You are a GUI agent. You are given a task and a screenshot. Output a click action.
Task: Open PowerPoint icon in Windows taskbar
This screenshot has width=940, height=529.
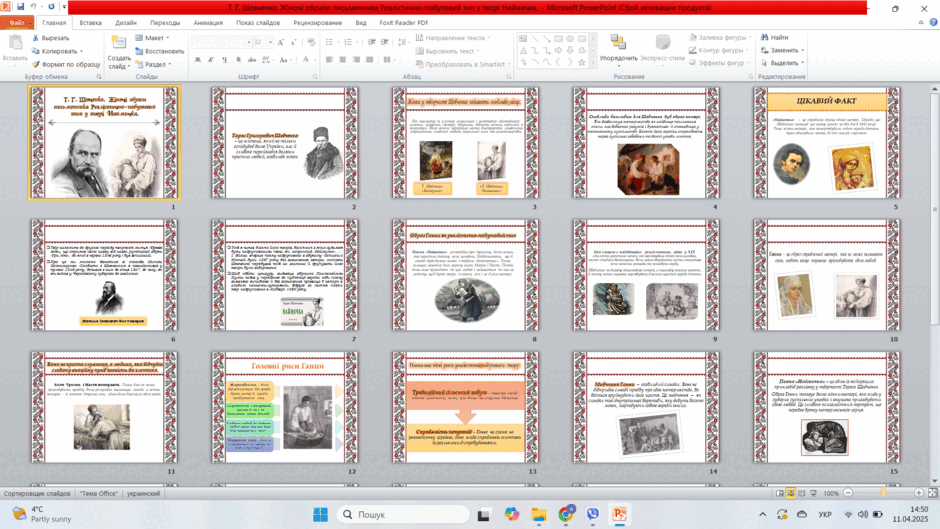pos(619,514)
